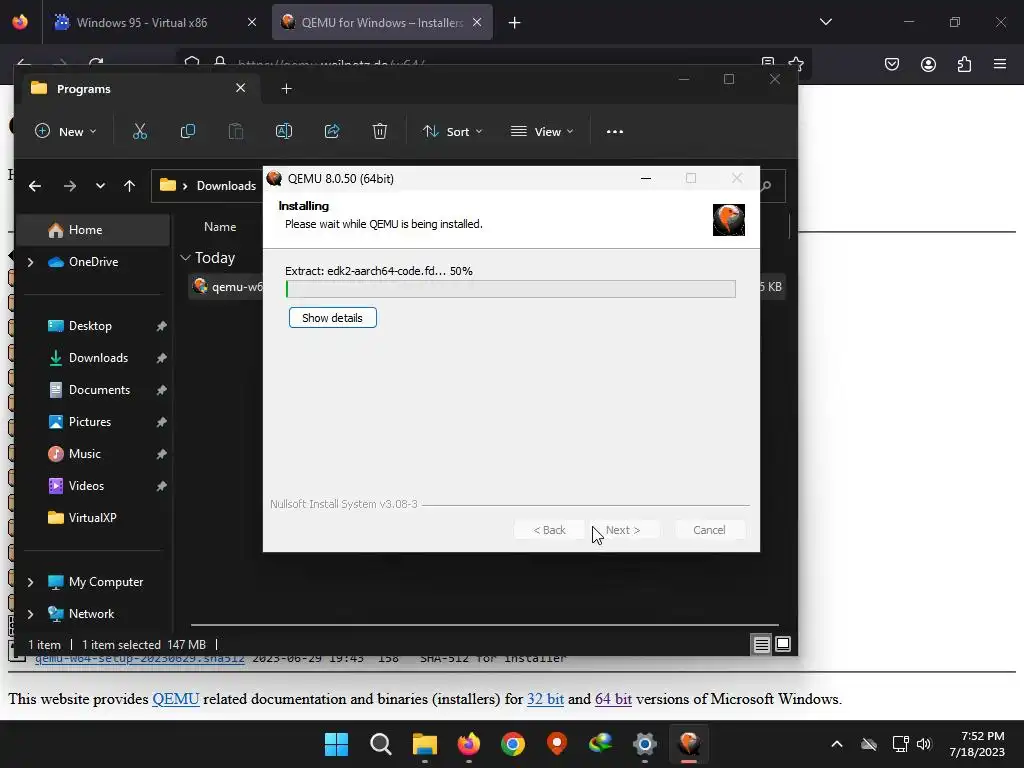
Task: Click the QEMU link on webpage
Action: pos(176,699)
